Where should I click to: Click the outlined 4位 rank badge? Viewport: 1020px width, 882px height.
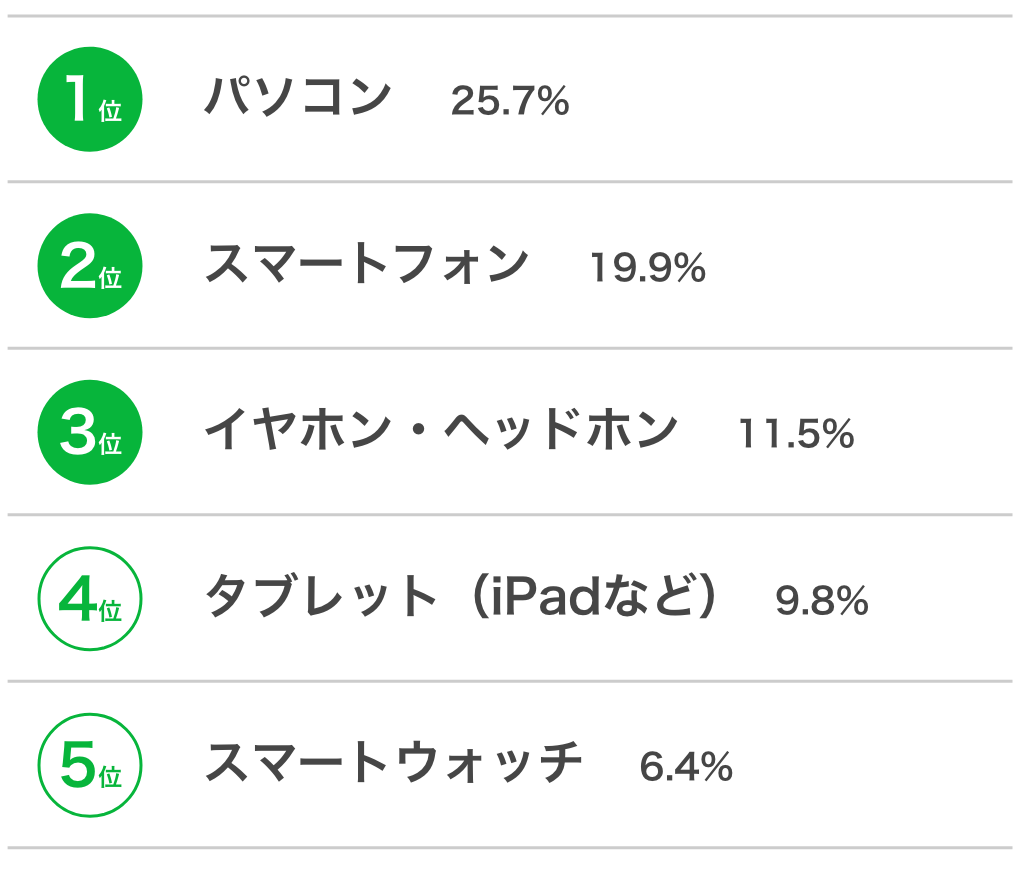point(90,598)
